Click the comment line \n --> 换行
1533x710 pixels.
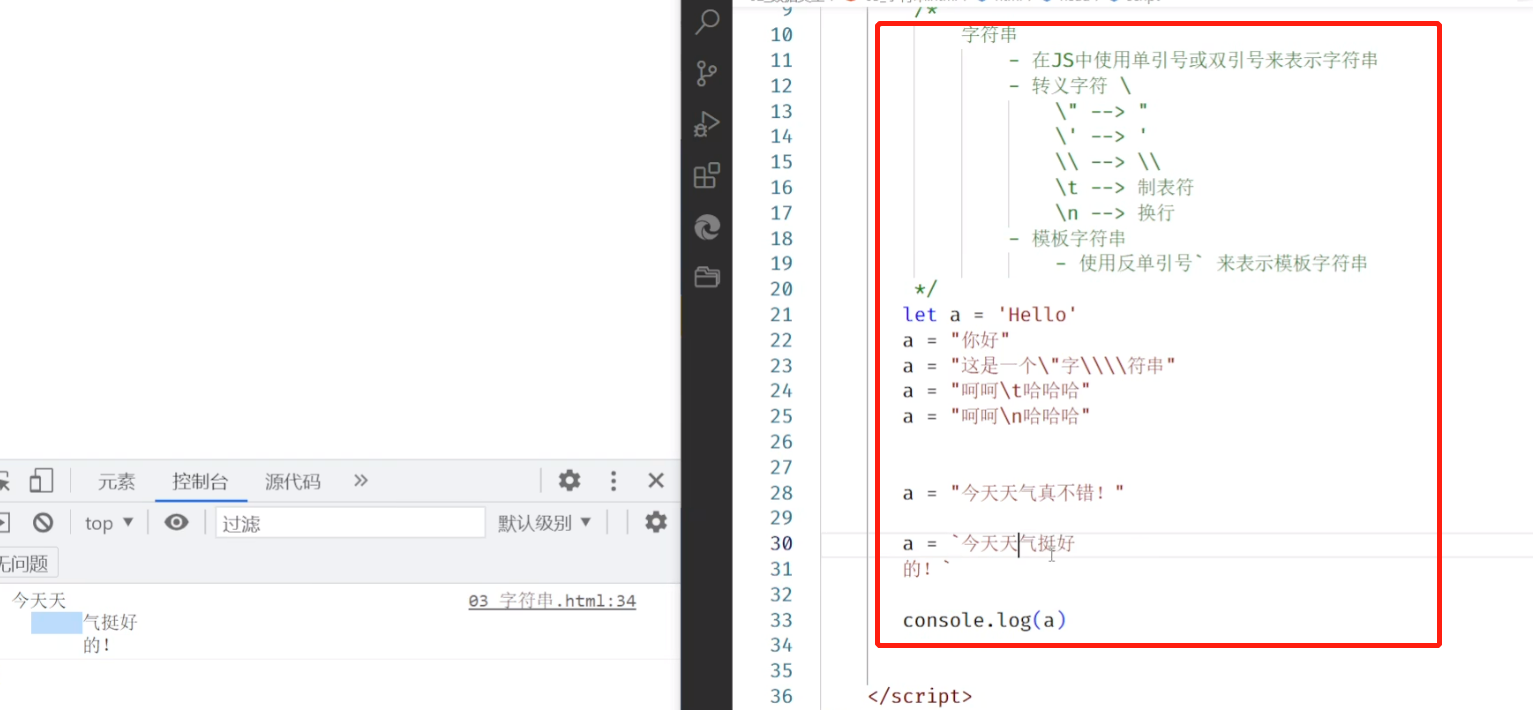(1115, 213)
